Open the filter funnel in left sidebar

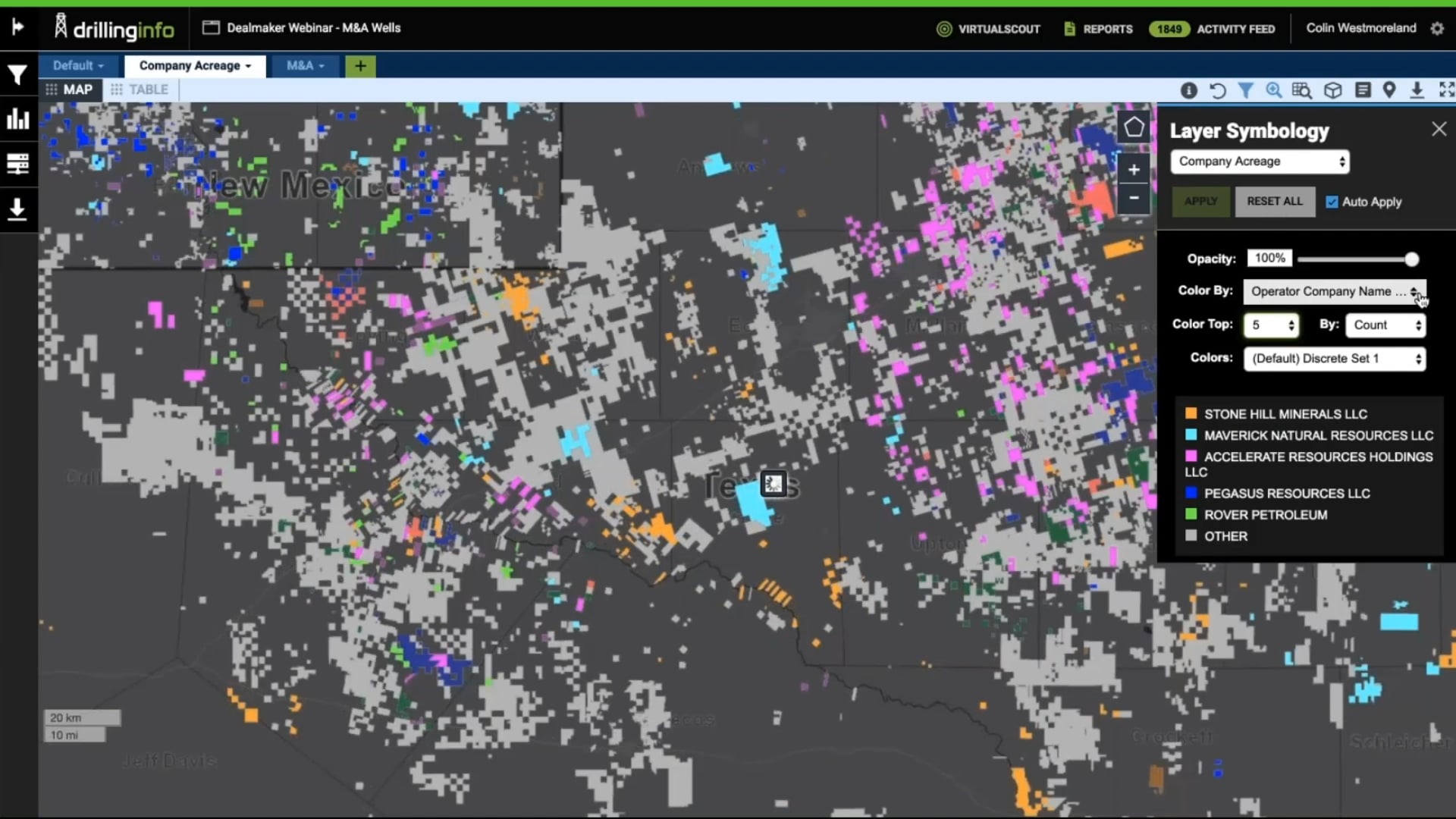(x=17, y=74)
